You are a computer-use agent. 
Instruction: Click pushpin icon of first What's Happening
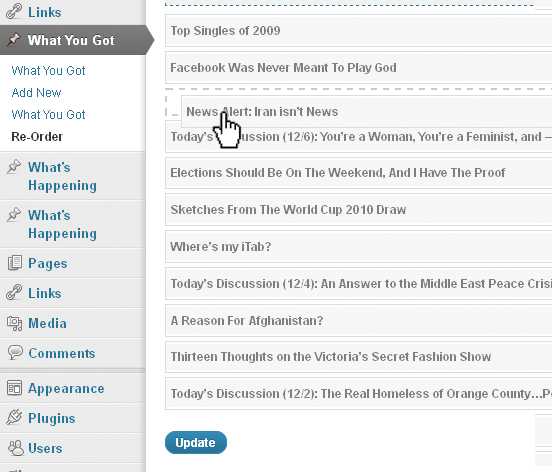(x=14, y=167)
